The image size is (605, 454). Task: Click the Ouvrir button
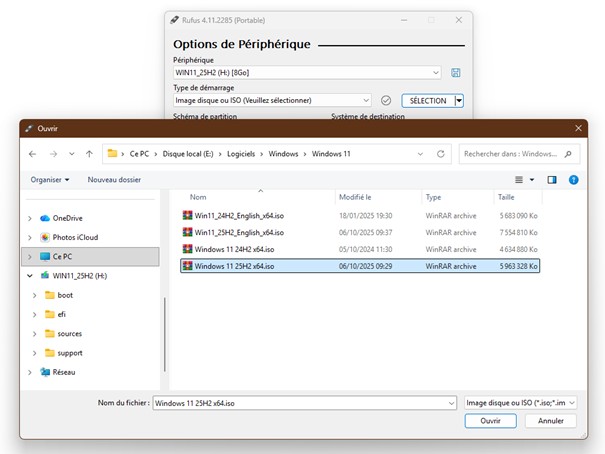coord(490,421)
